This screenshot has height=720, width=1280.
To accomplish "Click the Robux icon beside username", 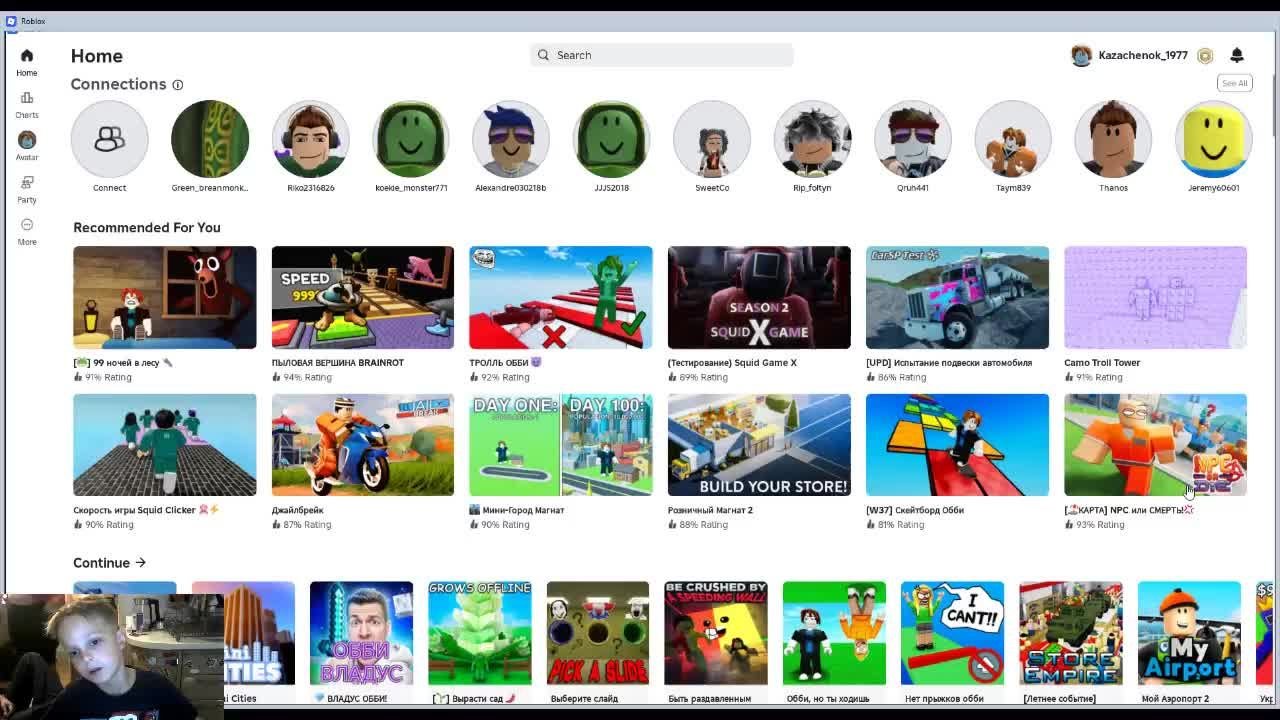I will [x=1205, y=56].
